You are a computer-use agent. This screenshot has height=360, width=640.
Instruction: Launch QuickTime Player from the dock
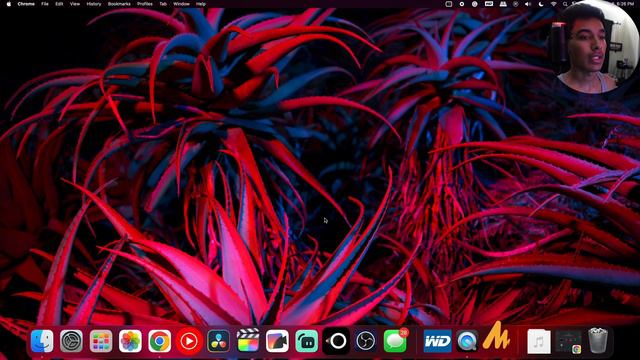(467, 340)
